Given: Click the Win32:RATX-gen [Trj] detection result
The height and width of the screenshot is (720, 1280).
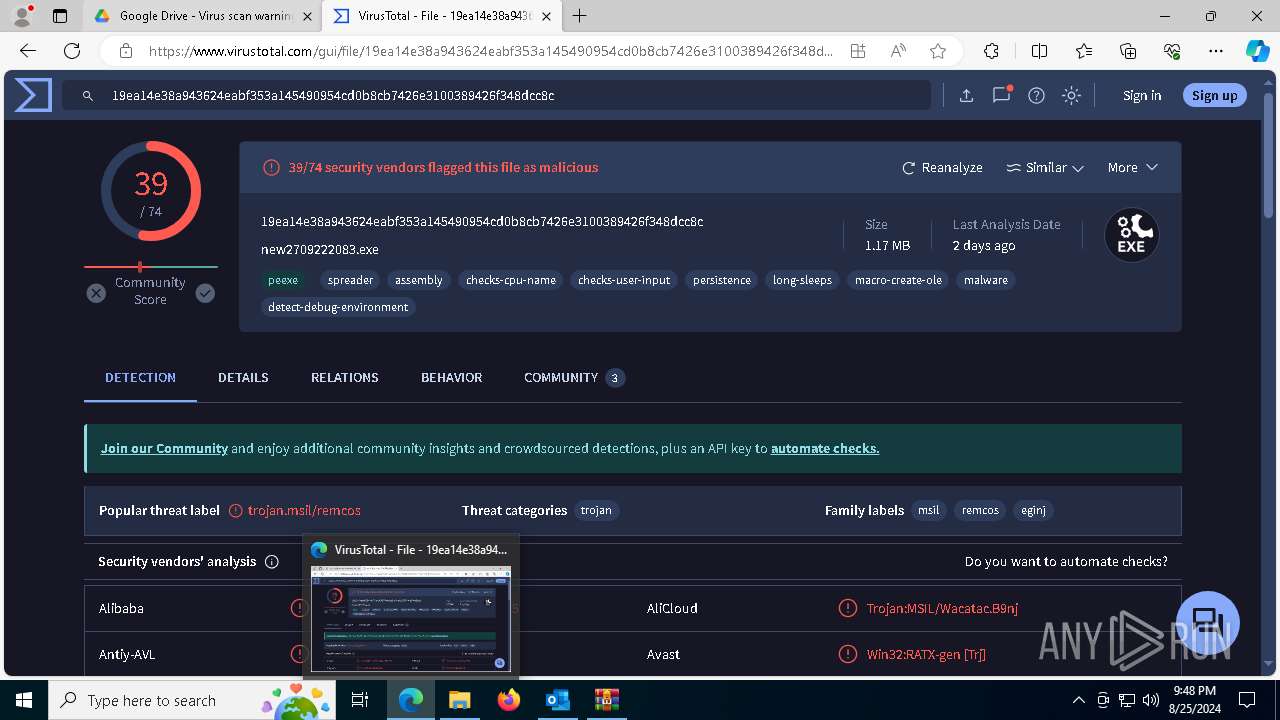Looking at the screenshot, I should click(926, 654).
